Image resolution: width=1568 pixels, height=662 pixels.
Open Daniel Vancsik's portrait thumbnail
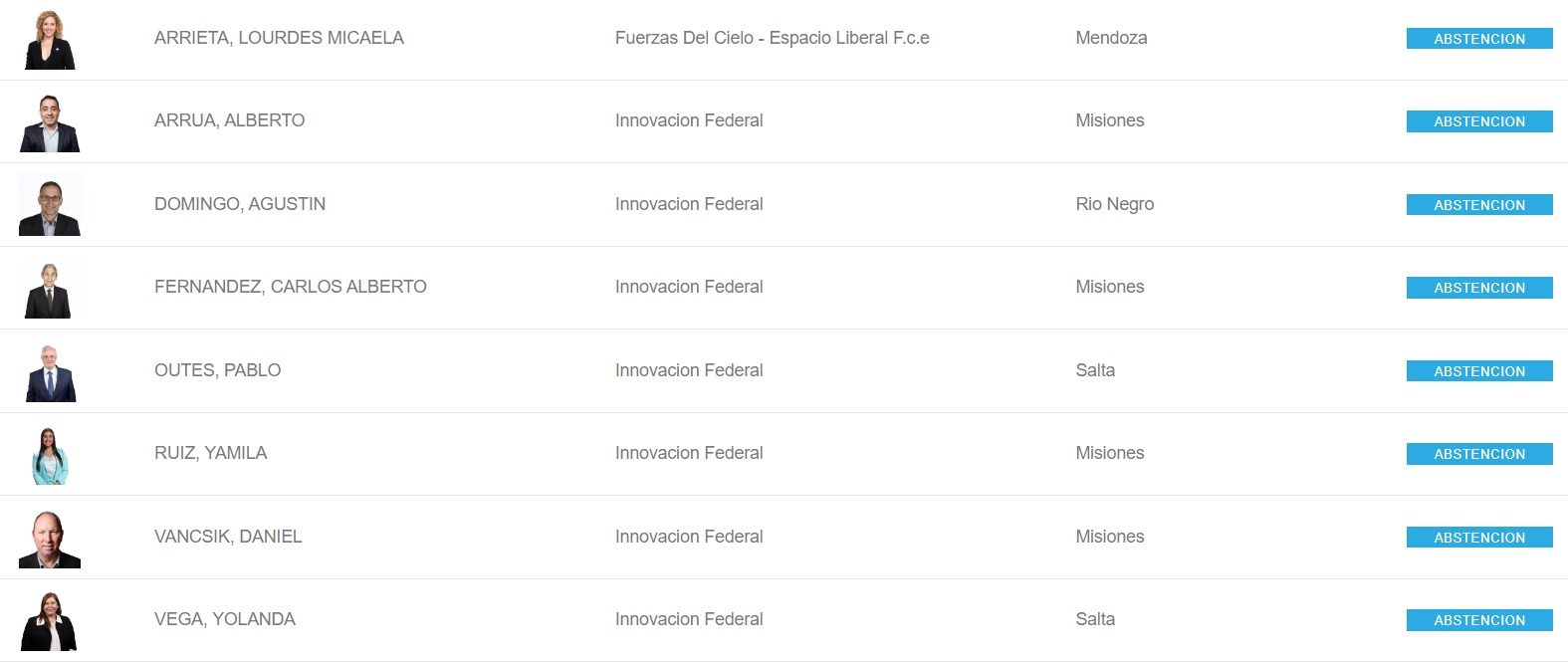click(x=50, y=538)
